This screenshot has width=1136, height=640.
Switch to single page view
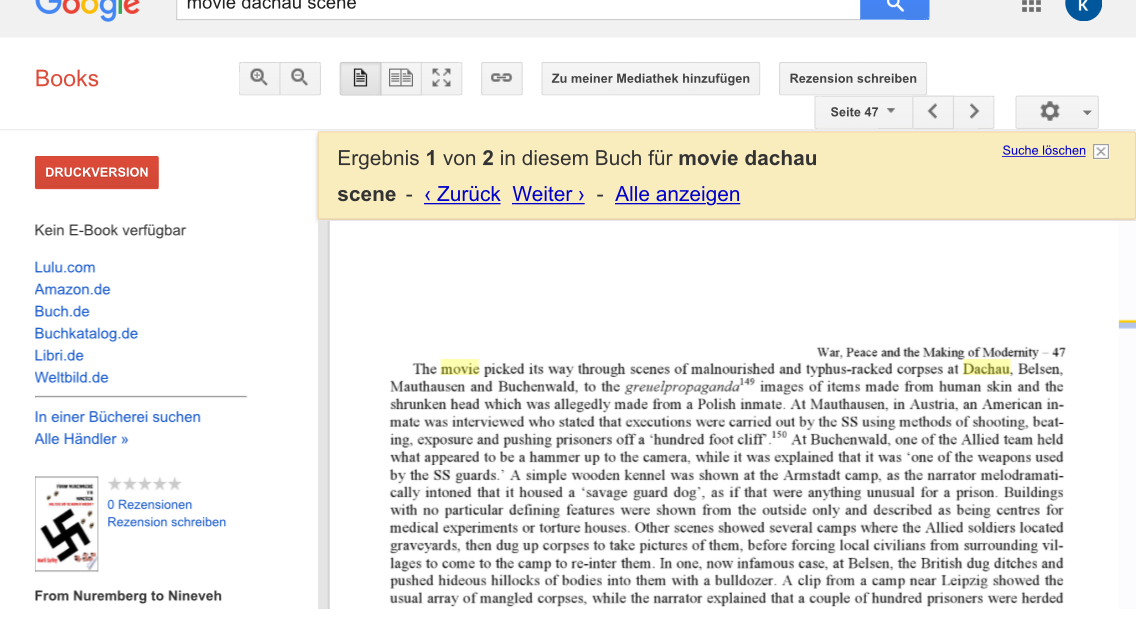coord(360,78)
